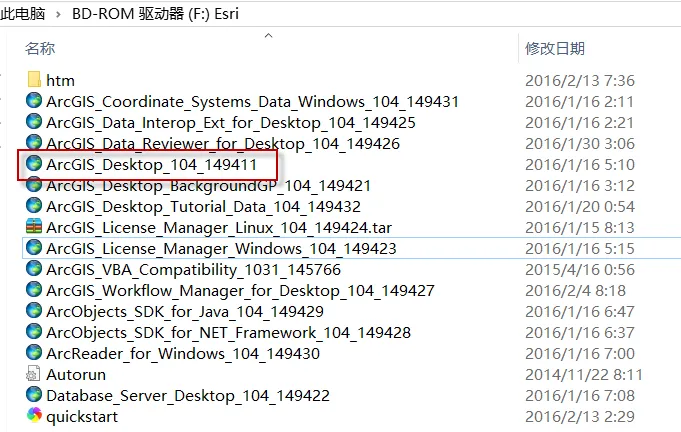The width and height of the screenshot is (681, 432).
Task: Click the date 2015/4/16 0:56
Action: 580,270
